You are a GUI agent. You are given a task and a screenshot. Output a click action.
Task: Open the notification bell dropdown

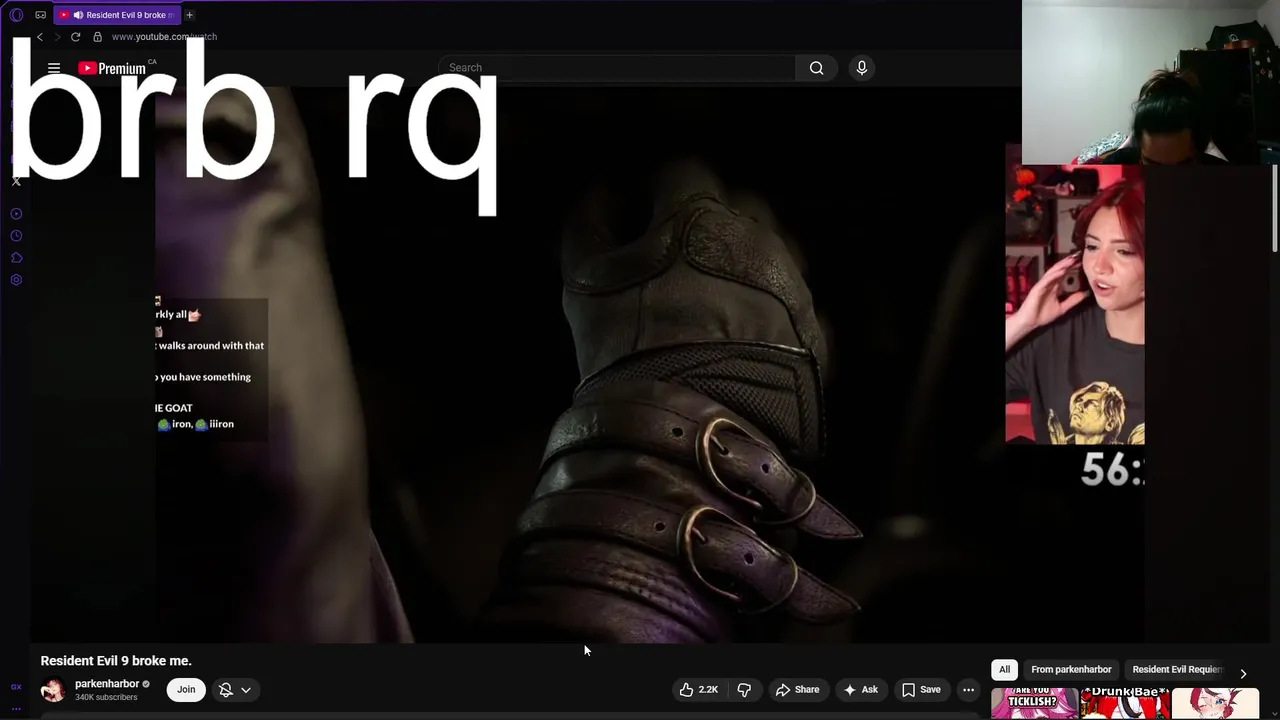point(235,689)
